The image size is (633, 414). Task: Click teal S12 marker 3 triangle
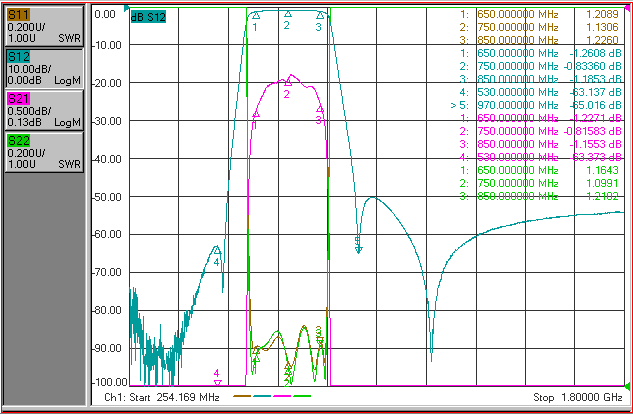(320, 15)
